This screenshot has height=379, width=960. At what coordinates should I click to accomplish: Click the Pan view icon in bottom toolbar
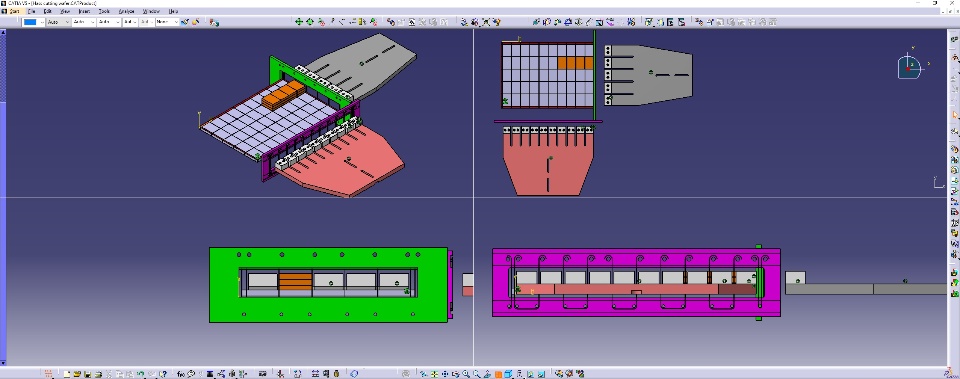tap(445, 373)
